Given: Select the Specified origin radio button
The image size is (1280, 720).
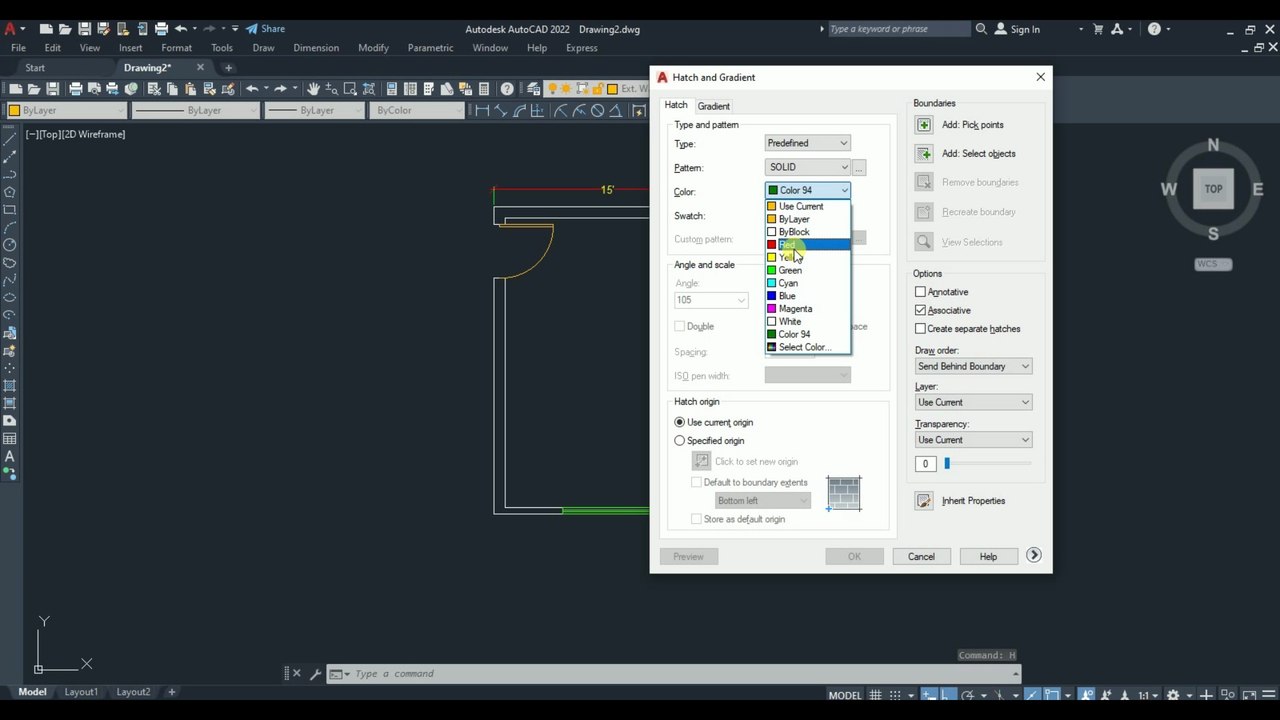Looking at the screenshot, I should 680,440.
